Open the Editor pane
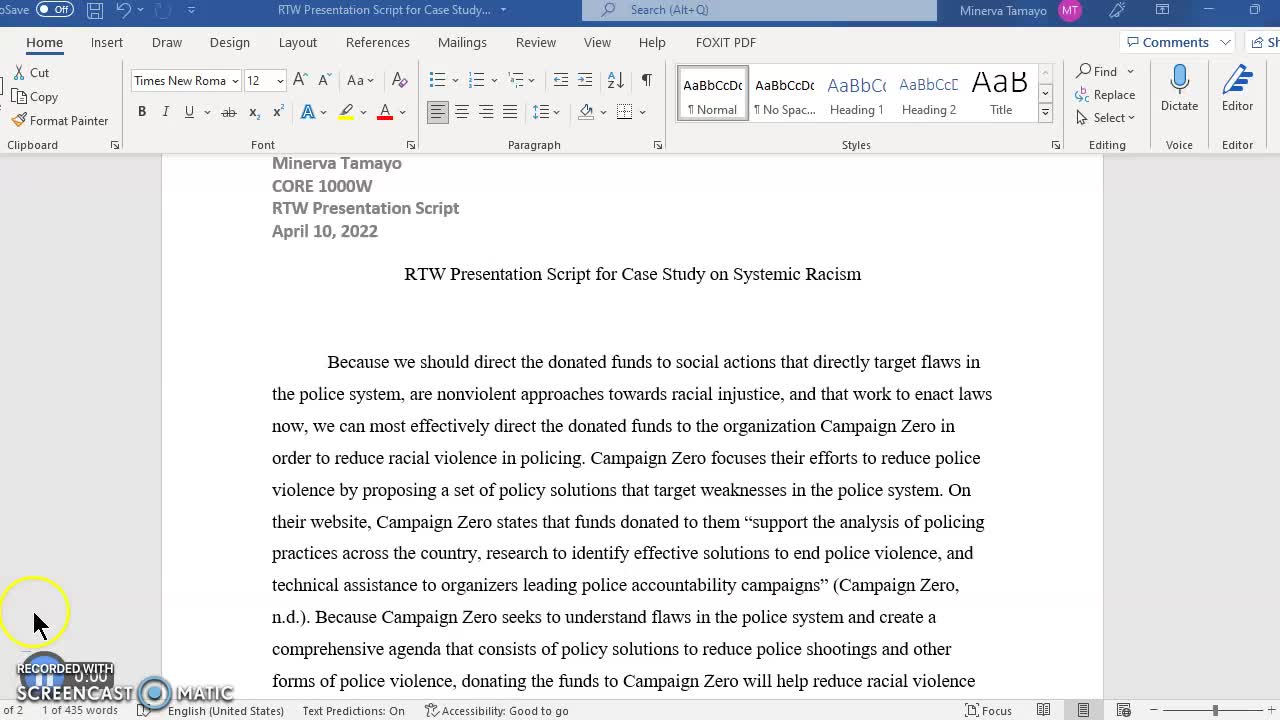Image resolution: width=1280 pixels, height=720 pixels. tap(1237, 88)
